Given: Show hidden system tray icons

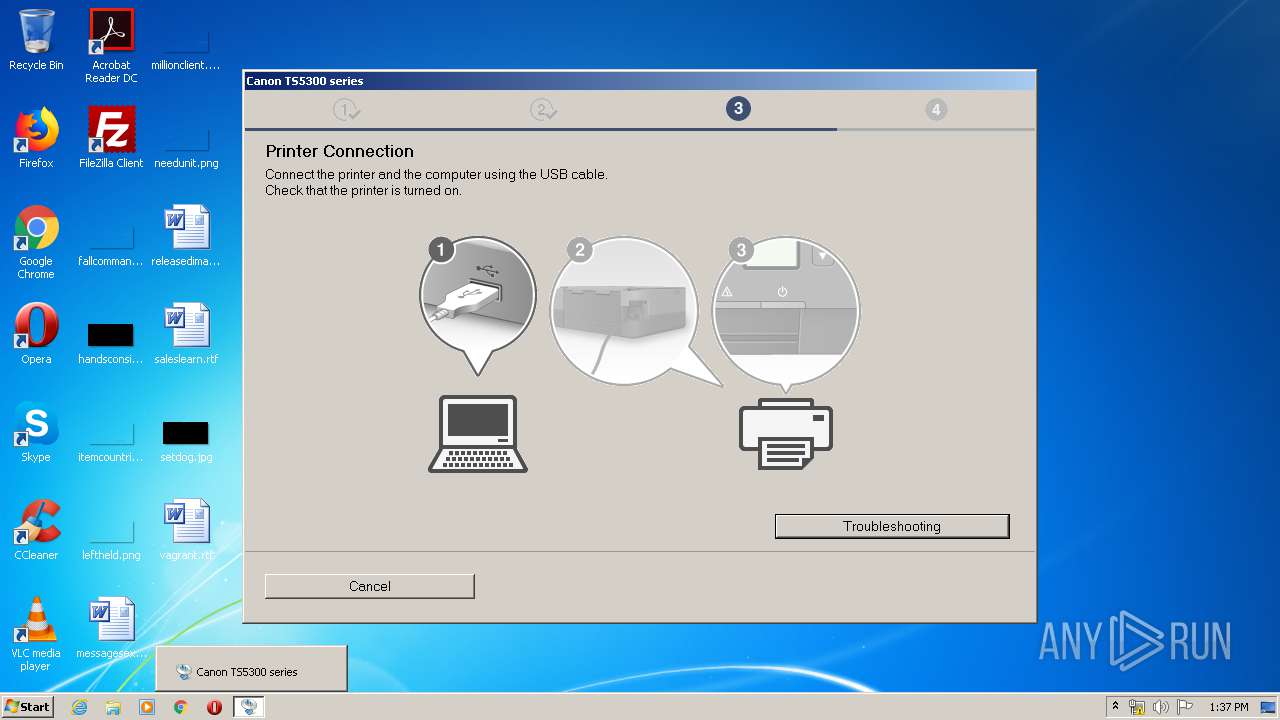Looking at the screenshot, I should [1115, 706].
